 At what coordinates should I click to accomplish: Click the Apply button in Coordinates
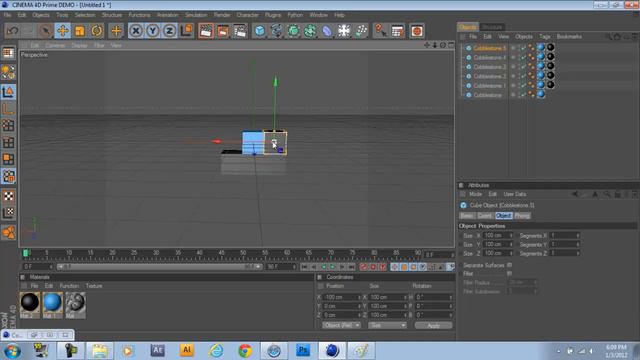click(433, 325)
